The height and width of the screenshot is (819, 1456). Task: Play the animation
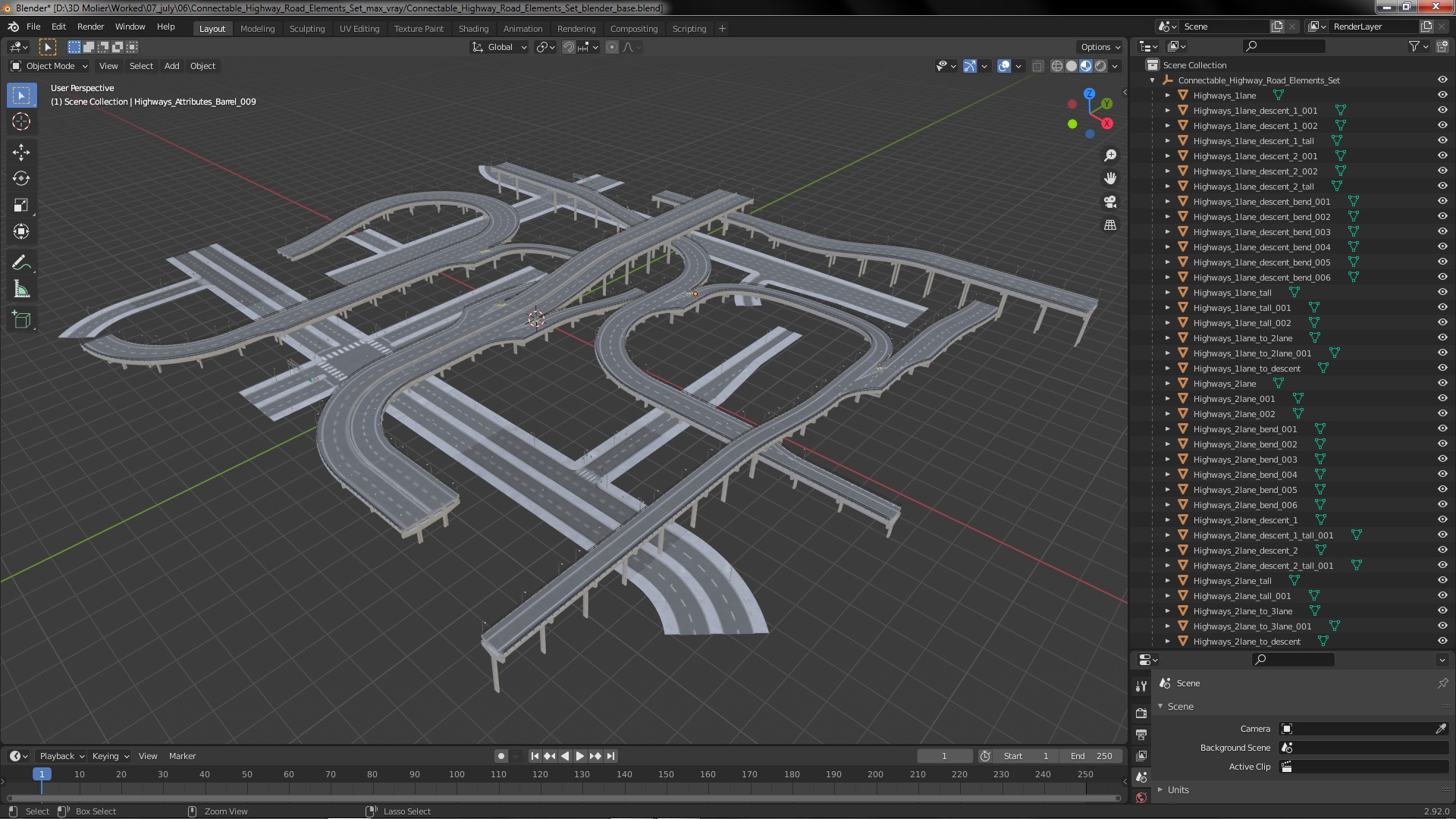point(580,756)
